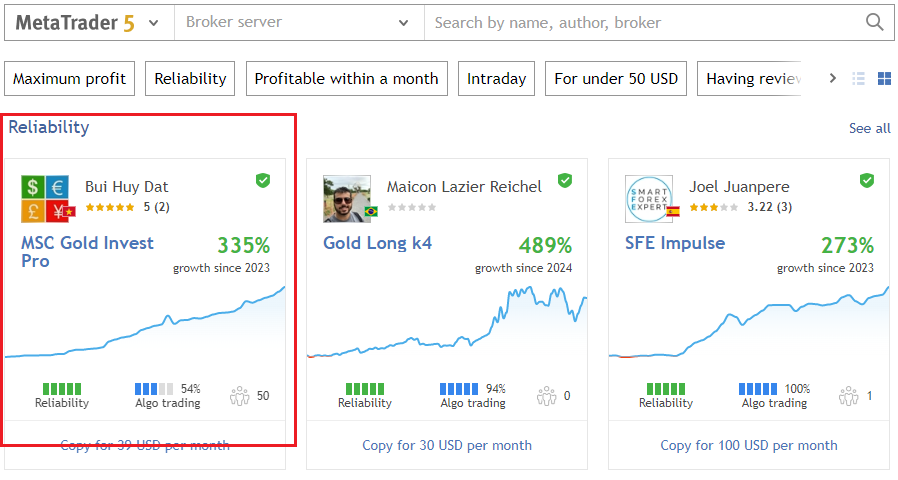This screenshot has height=480, width=898.
Task: Select Profitable within a month filter
Action: (346, 78)
